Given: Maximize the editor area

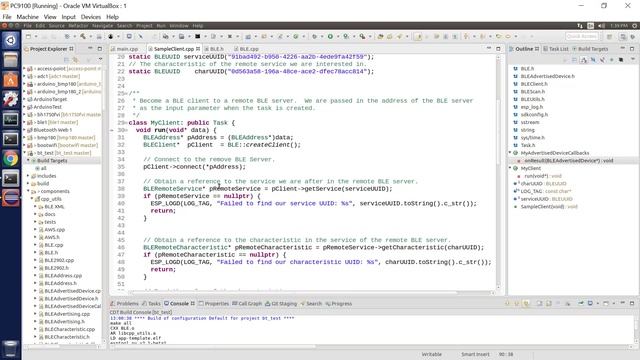Looking at the screenshot, I should 498,49.
